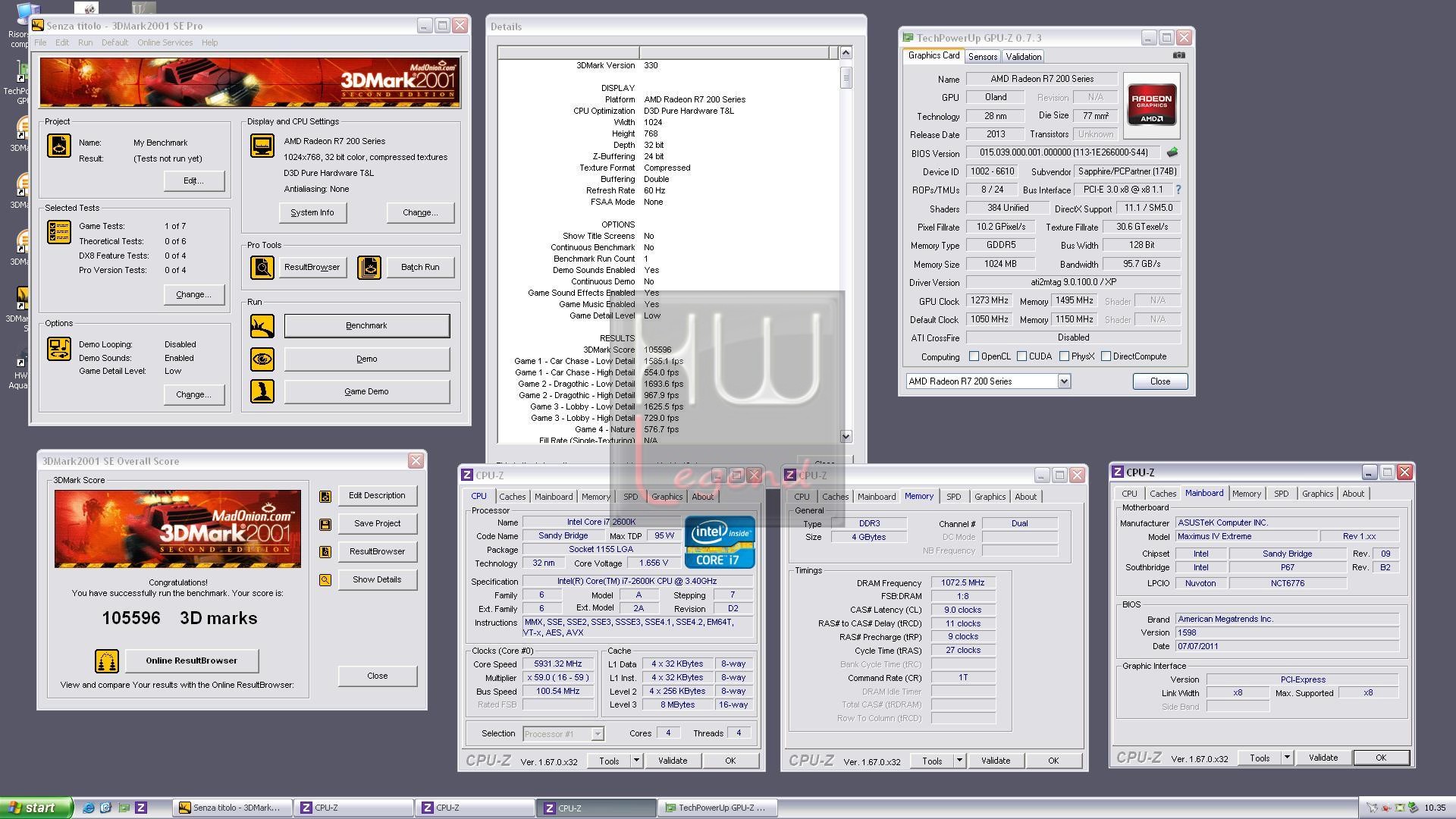Switch to Sensors tab in GPU-Z
1456x819 pixels.
point(982,57)
